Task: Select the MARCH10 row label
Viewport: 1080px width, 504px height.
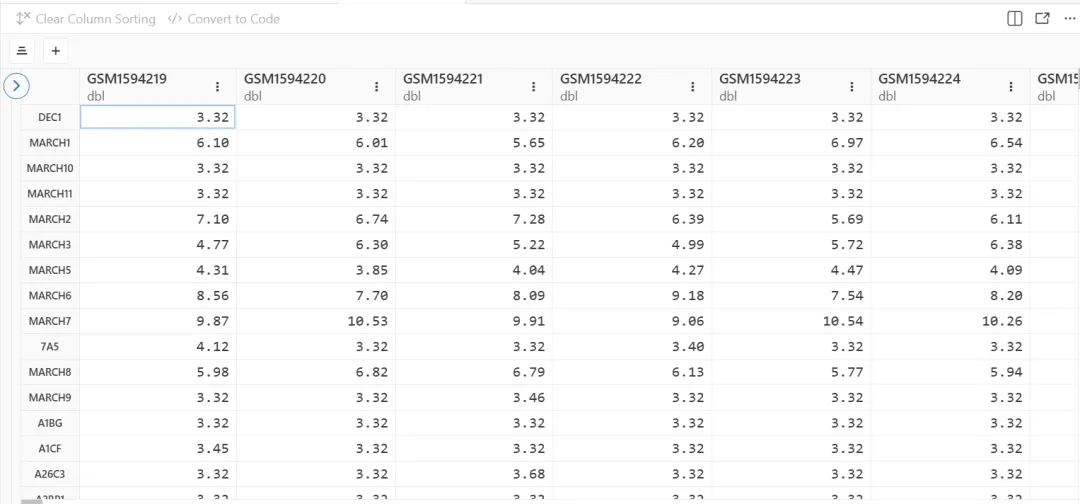Action: coord(50,169)
